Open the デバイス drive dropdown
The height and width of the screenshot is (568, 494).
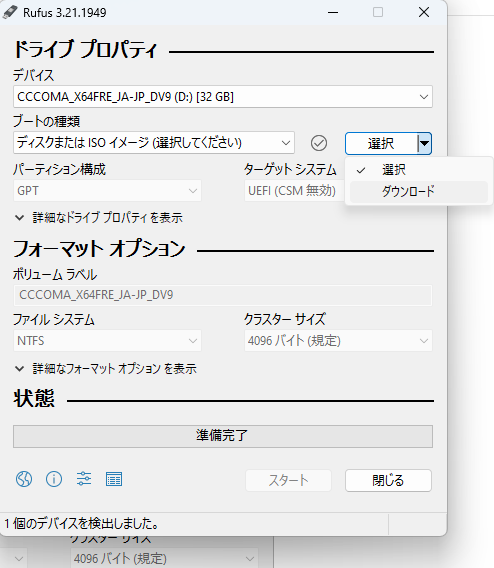coord(223,97)
